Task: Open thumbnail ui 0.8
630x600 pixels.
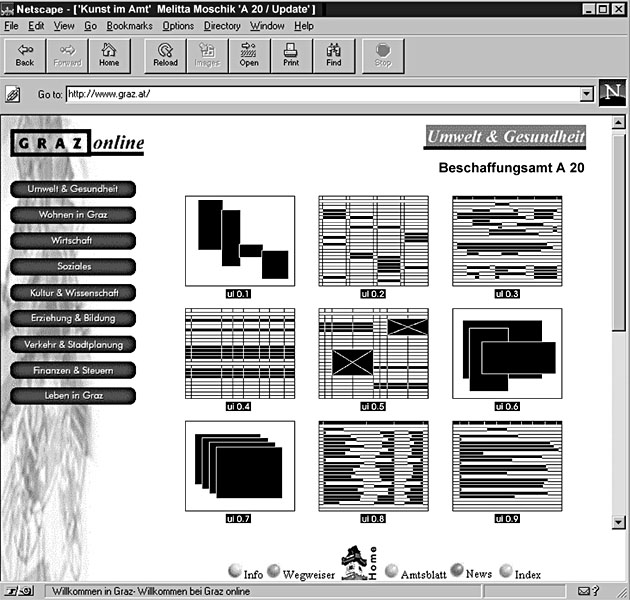Action: [374, 466]
